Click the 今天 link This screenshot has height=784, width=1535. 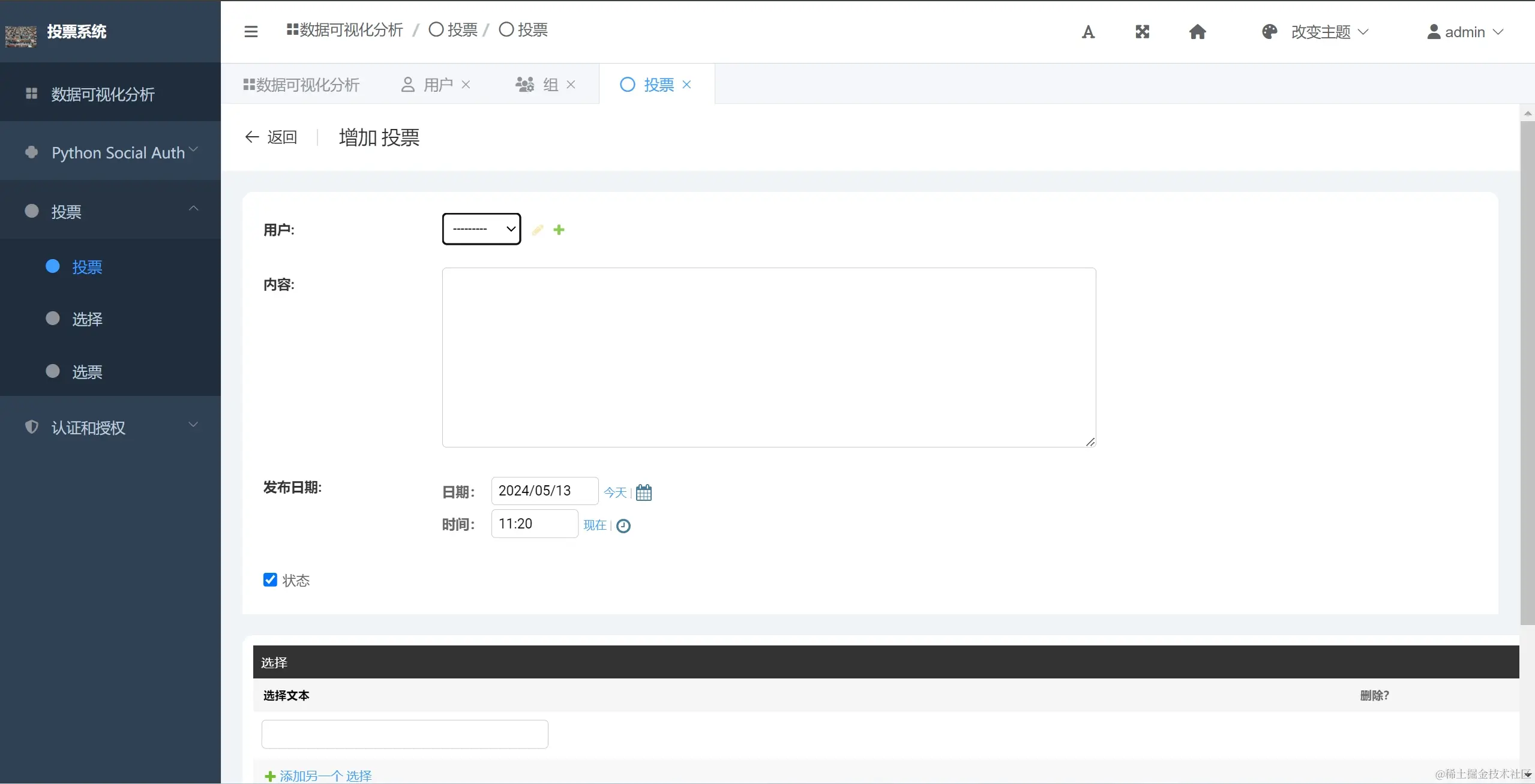pyautogui.click(x=614, y=492)
